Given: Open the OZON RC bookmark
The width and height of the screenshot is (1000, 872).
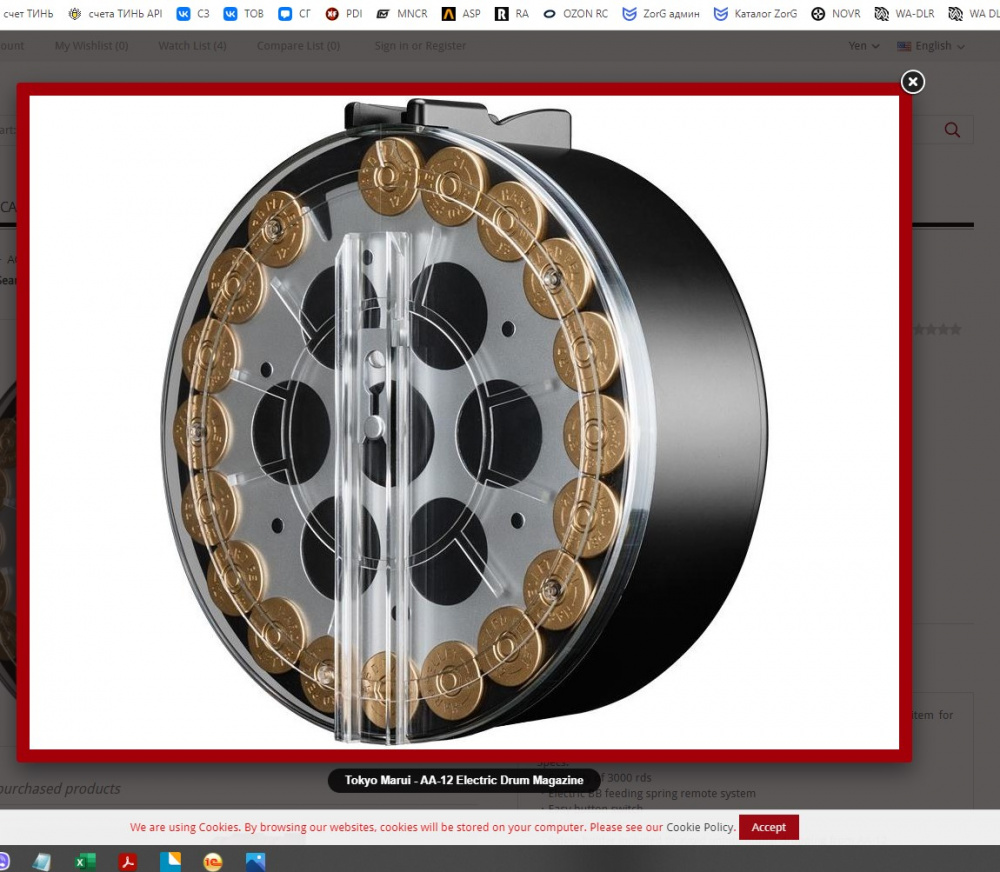Looking at the screenshot, I should [576, 14].
